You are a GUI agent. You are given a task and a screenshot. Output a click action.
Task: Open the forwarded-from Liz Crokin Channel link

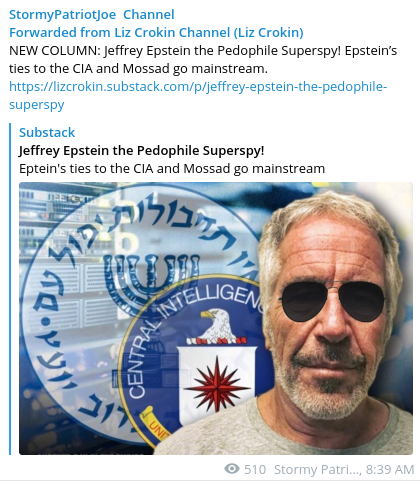(156, 32)
